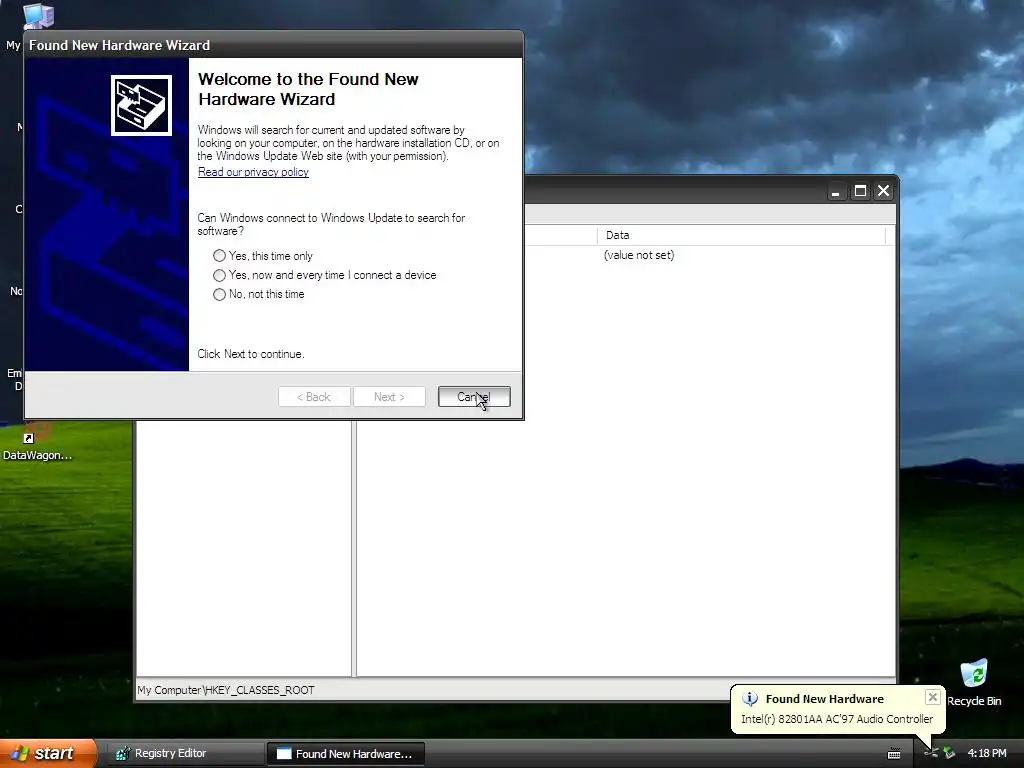
Task: Minimize the Registry Editor window
Action: [x=835, y=191]
